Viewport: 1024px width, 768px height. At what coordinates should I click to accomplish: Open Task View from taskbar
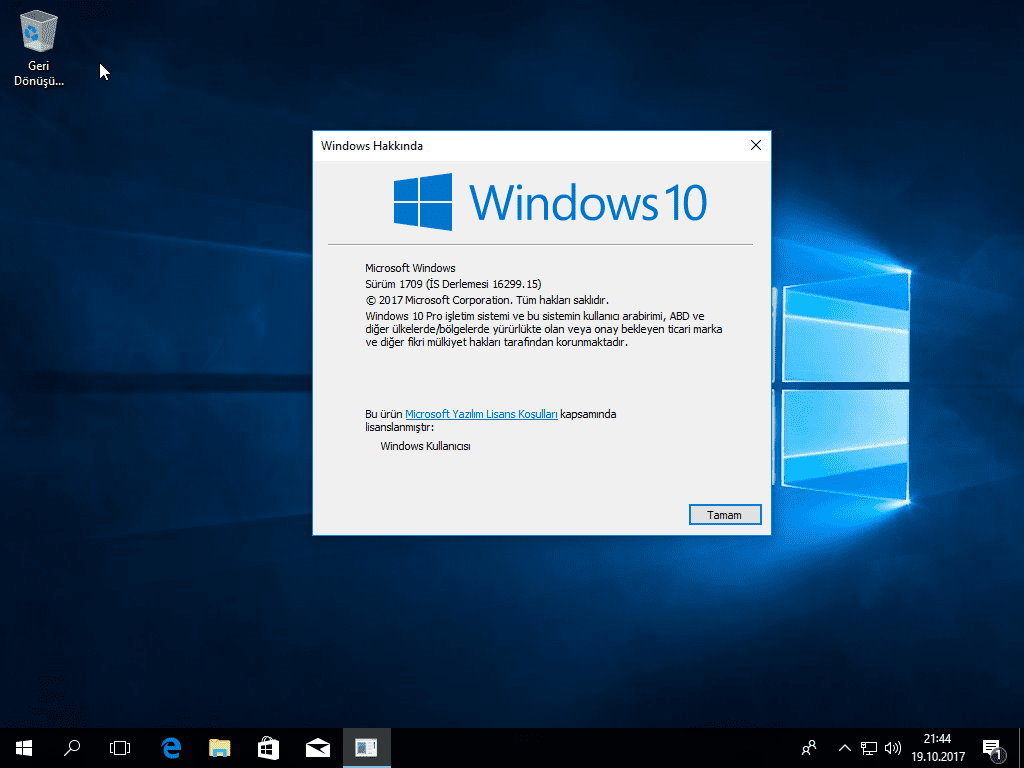click(120, 748)
